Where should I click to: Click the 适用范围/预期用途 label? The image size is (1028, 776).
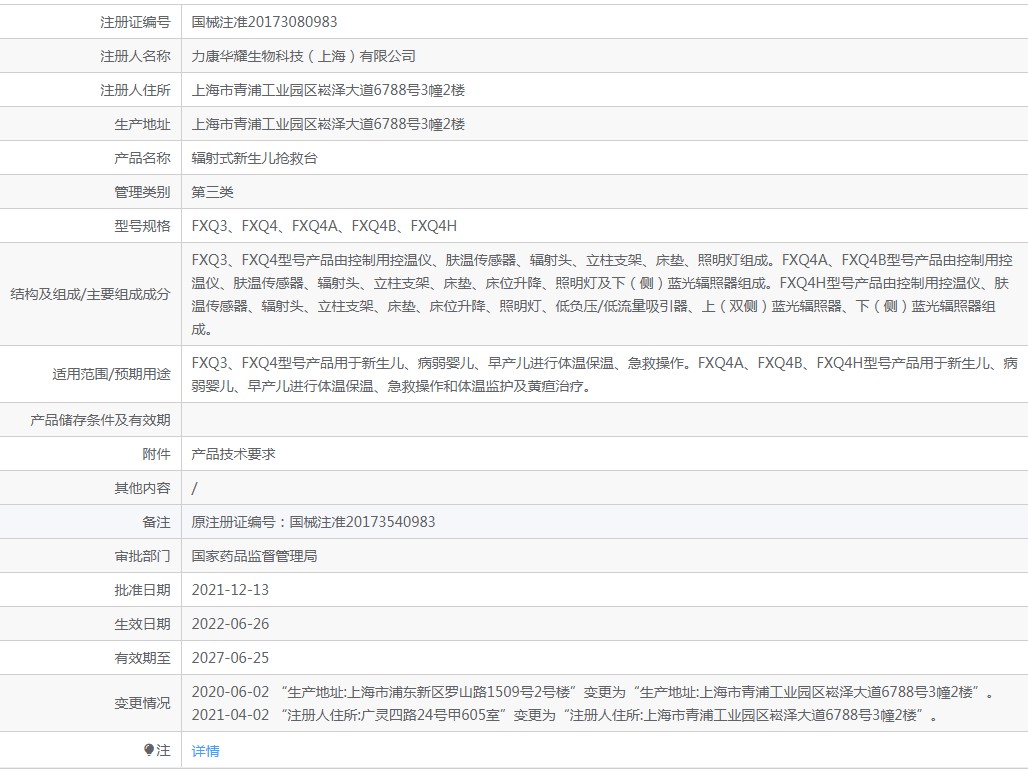[111, 374]
